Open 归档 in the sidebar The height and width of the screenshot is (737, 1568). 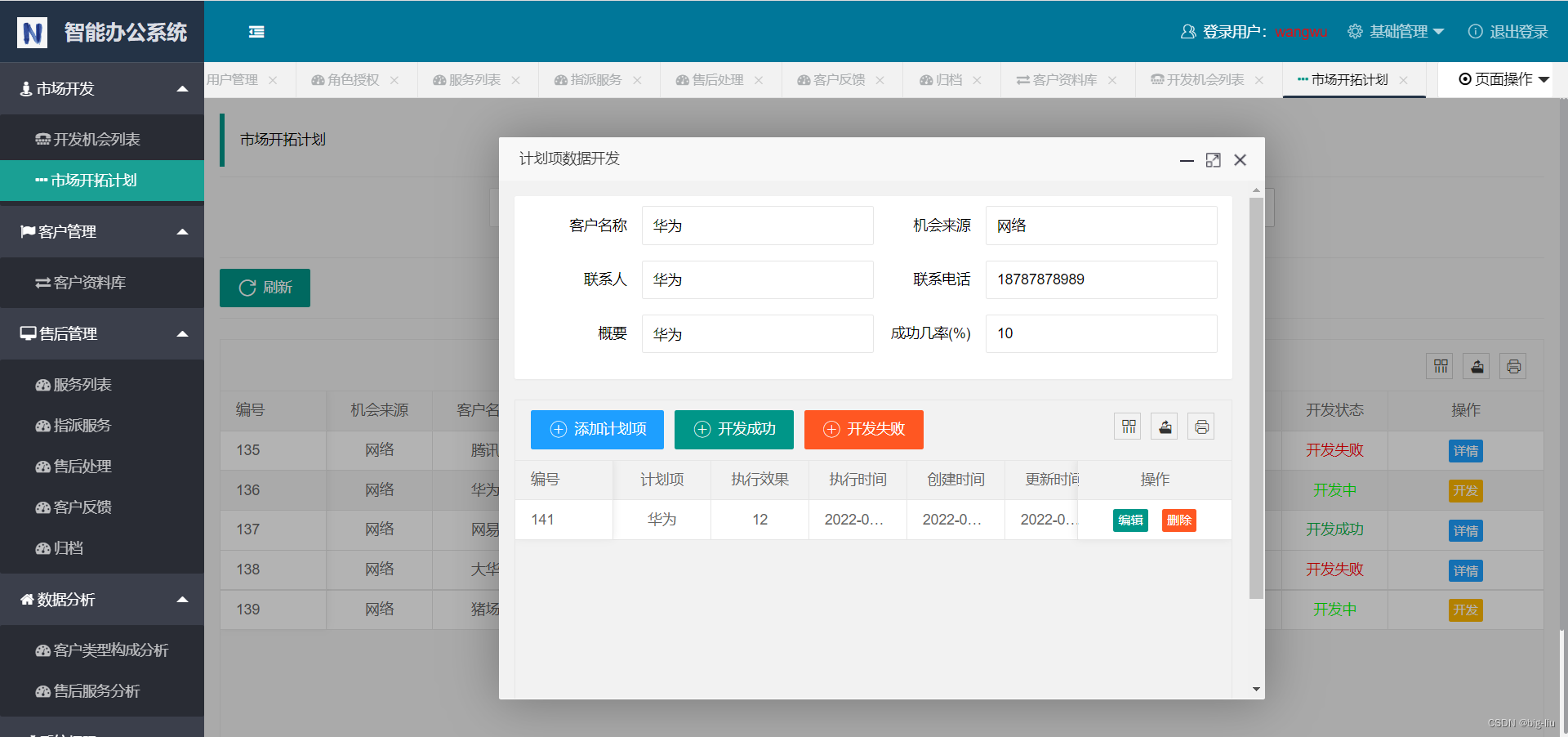click(102, 548)
